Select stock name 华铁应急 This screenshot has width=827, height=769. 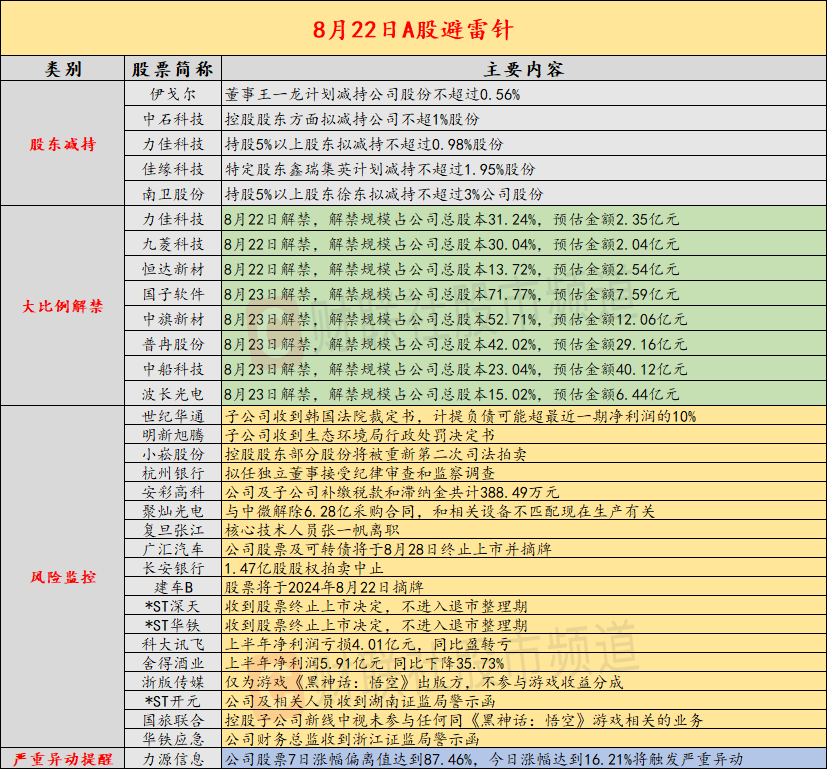[x=173, y=739]
